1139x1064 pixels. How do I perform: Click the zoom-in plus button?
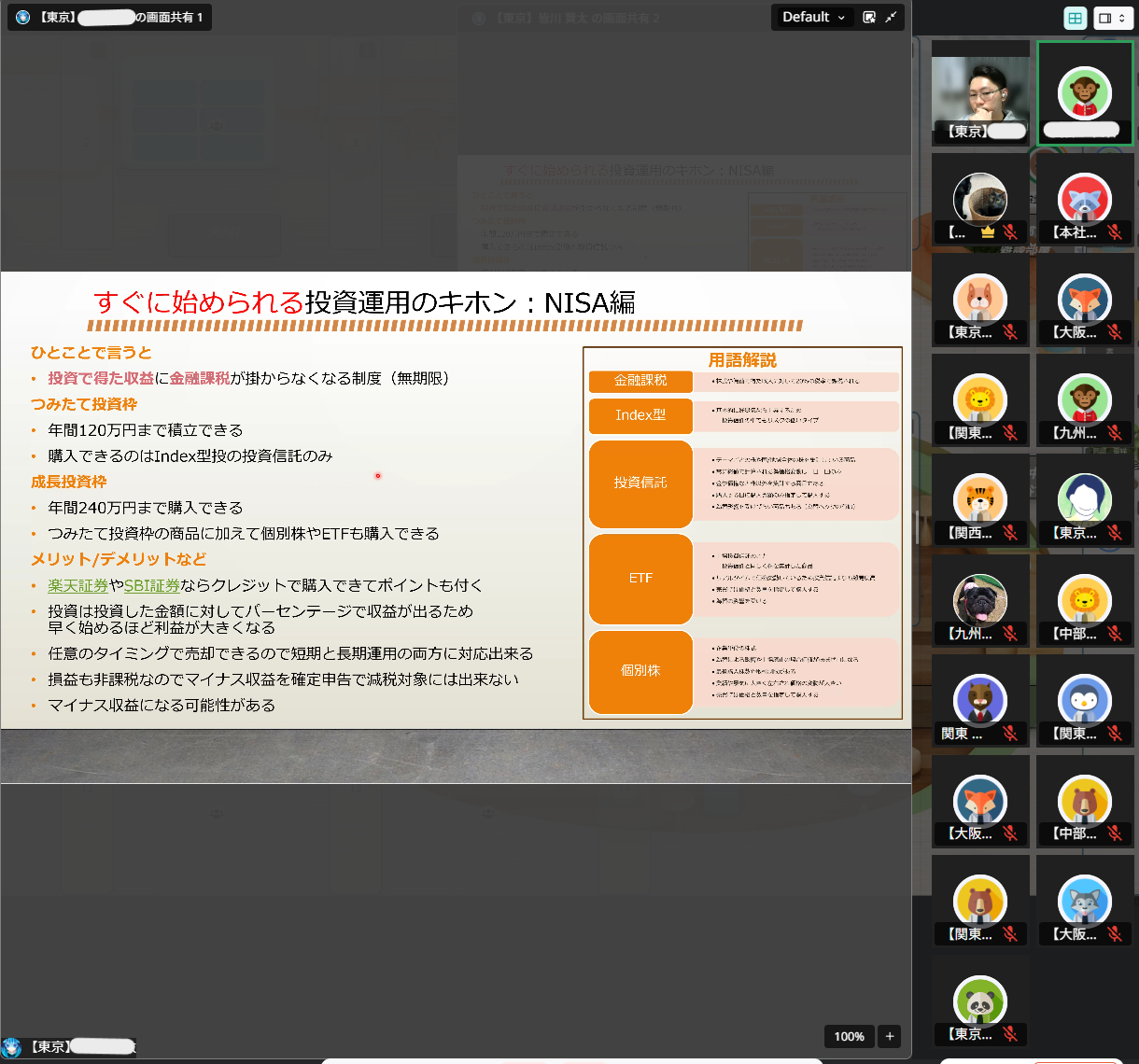(890, 1036)
